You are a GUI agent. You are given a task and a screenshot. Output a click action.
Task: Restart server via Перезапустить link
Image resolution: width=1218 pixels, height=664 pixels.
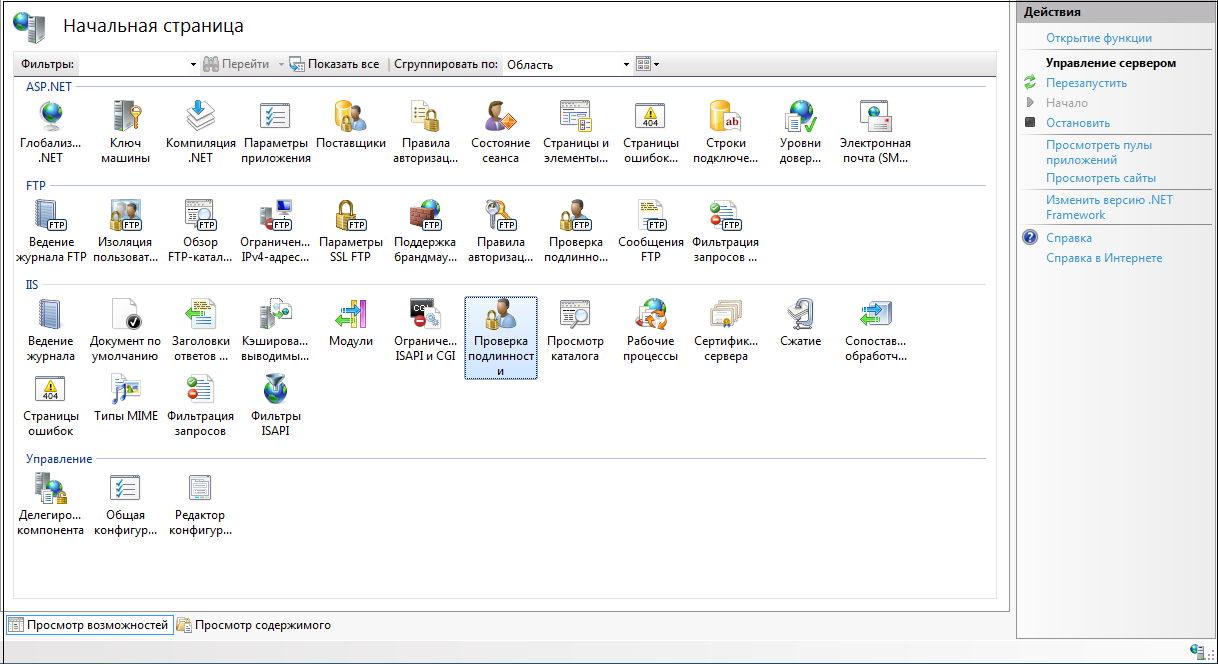coord(1086,83)
